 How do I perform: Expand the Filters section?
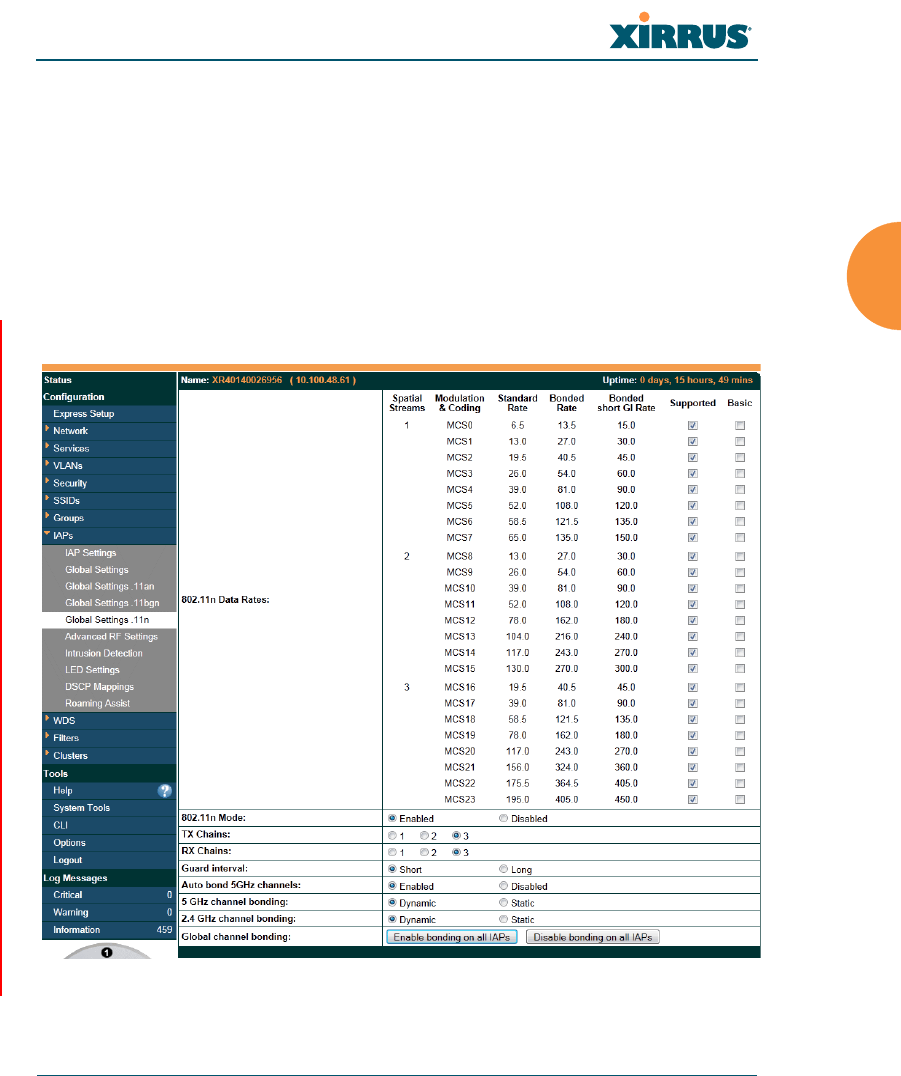66,738
